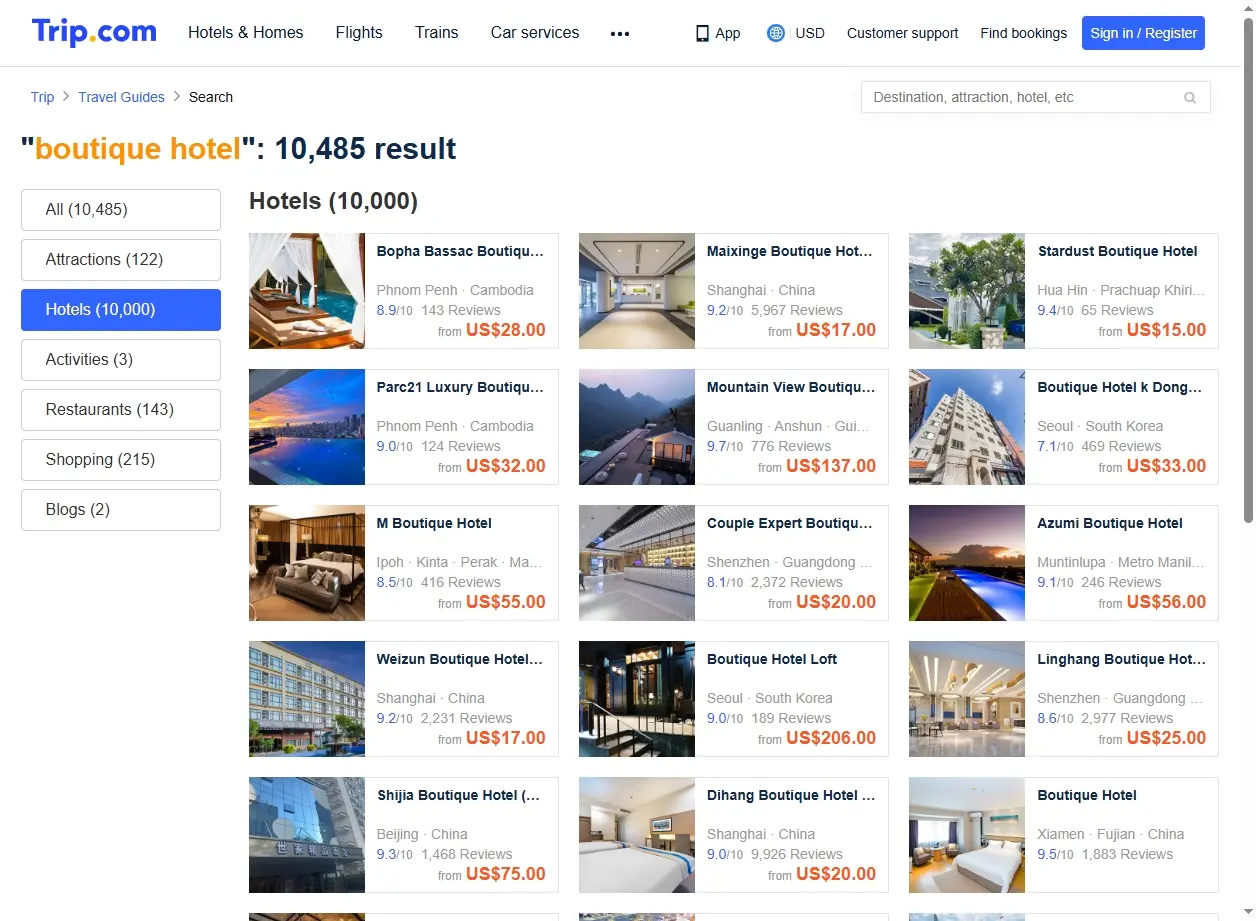This screenshot has width=1256, height=921.
Task: Click Couple Expert Boutique title
Action: point(790,524)
